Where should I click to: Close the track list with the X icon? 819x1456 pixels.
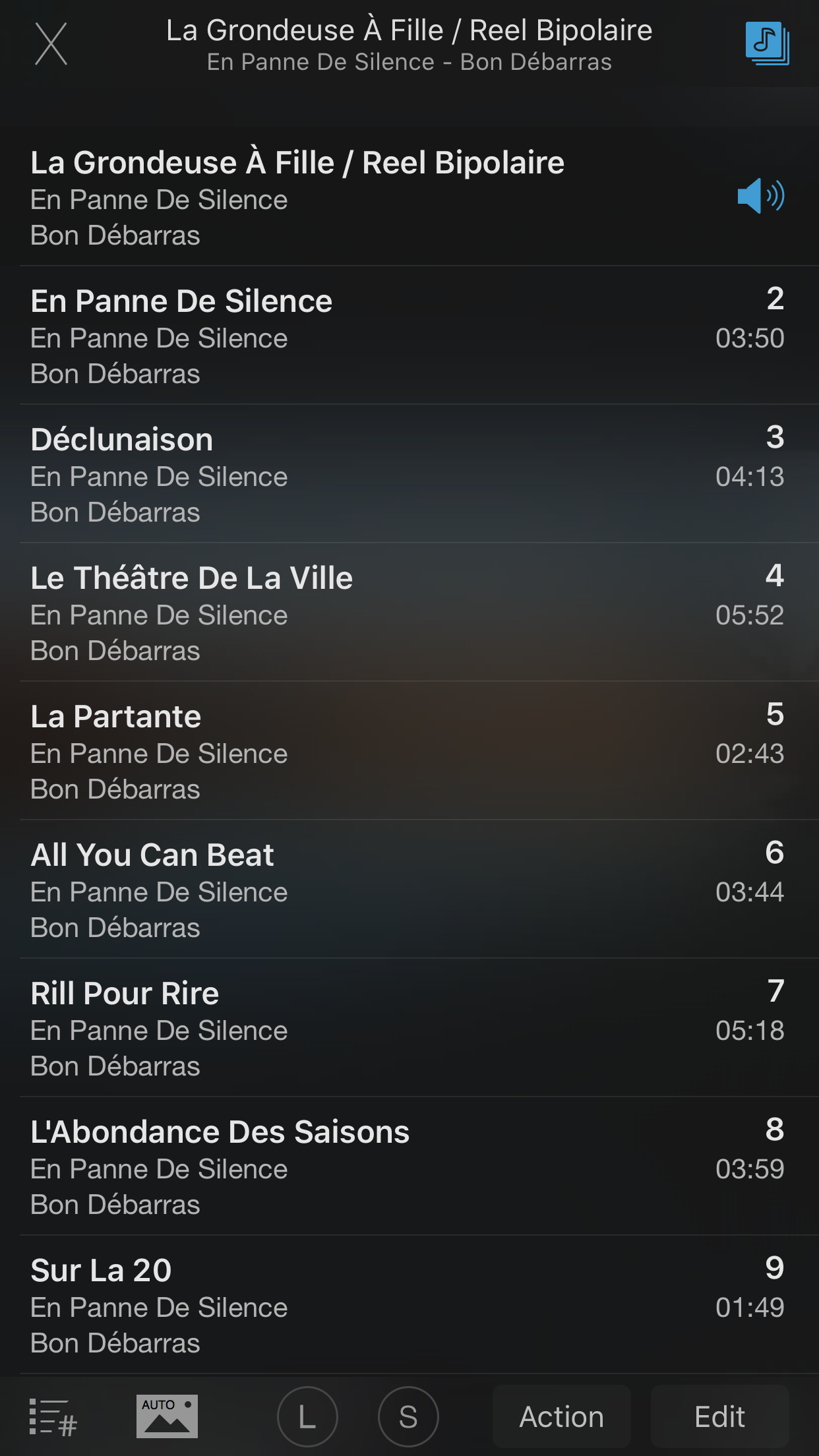[x=51, y=44]
